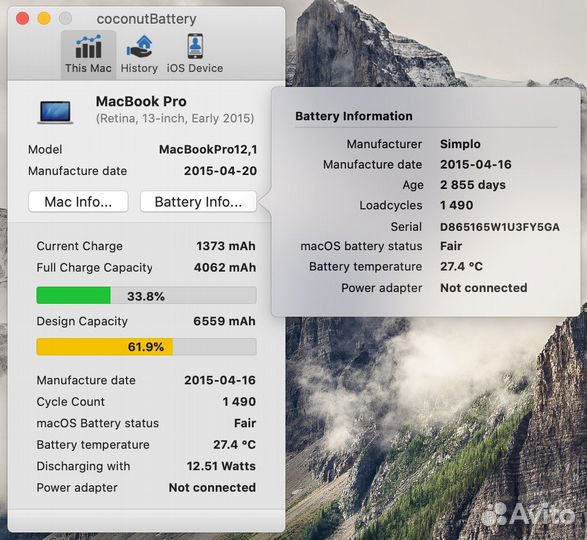Open the History tab icon
This screenshot has width=587, height=540.
point(139,47)
